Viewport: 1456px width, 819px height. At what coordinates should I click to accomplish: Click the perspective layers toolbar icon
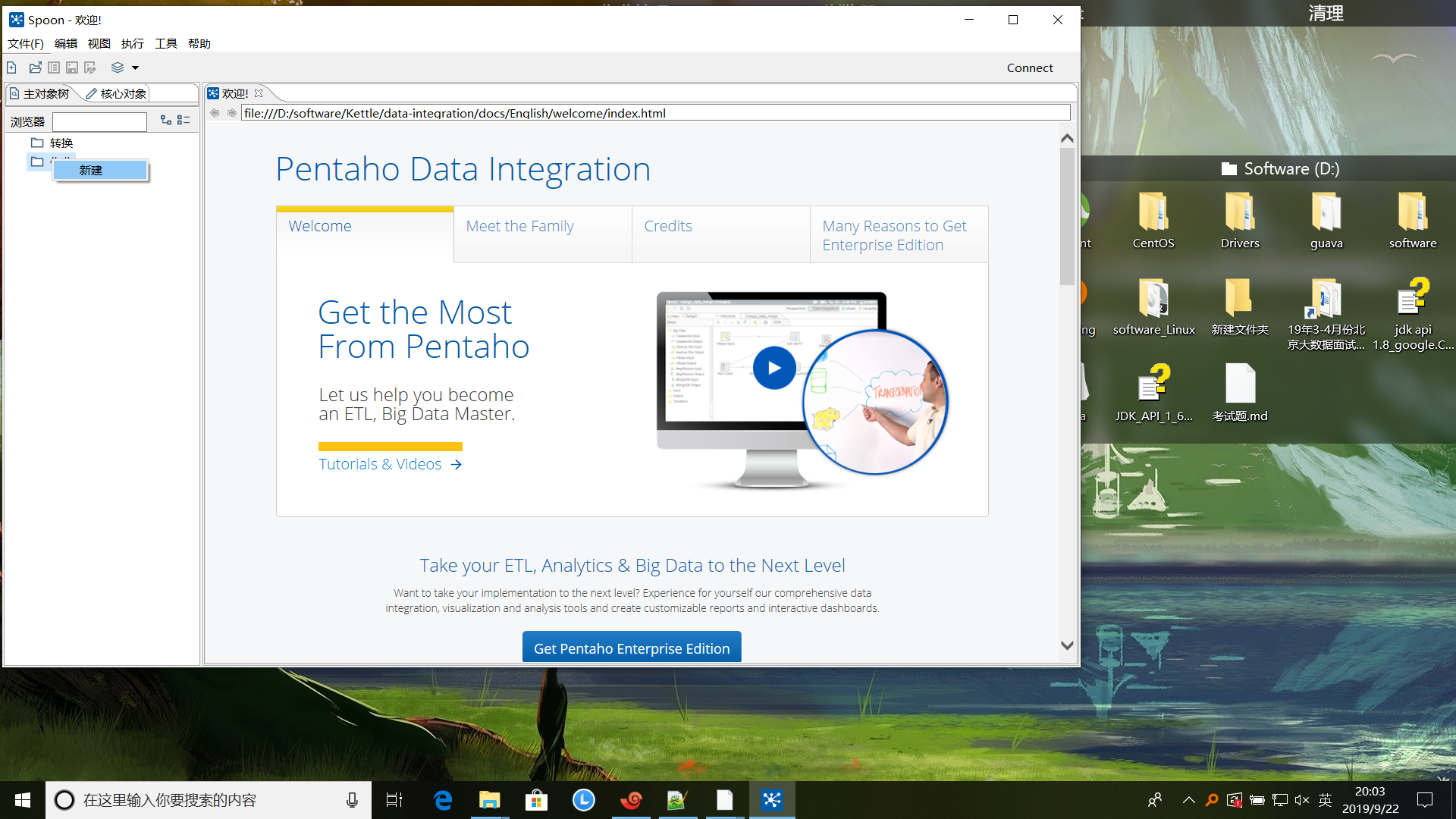pos(118,67)
